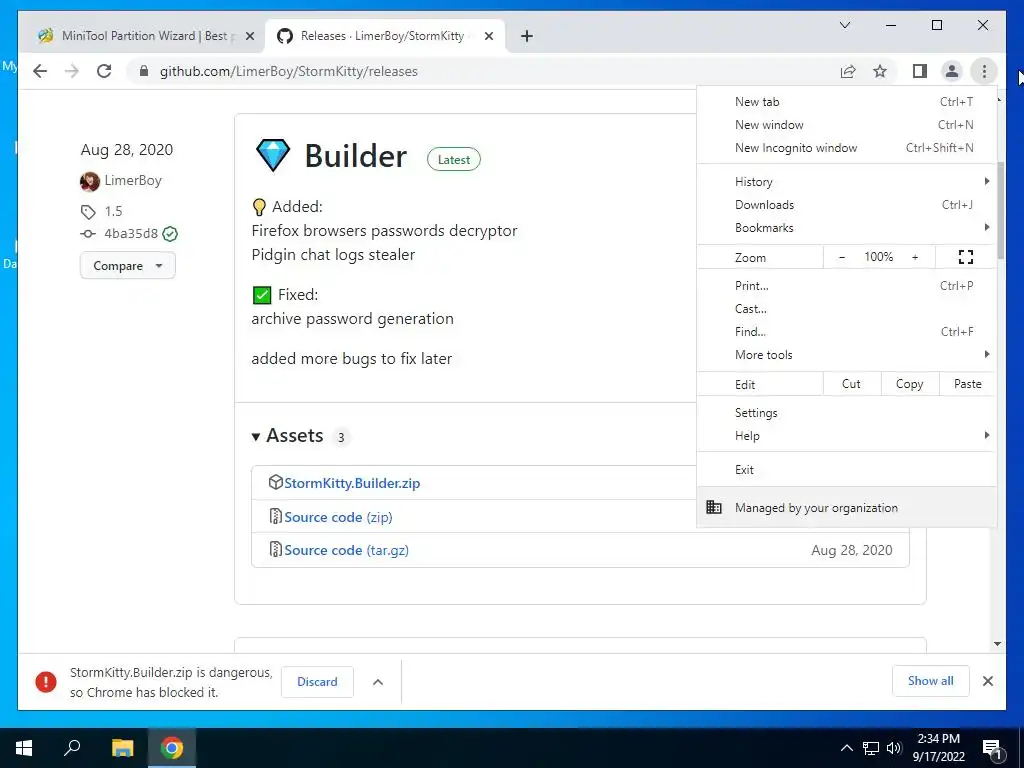This screenshot has height=768, width=1024.
Task: Click the verified commit check badge
Action: 170,234
